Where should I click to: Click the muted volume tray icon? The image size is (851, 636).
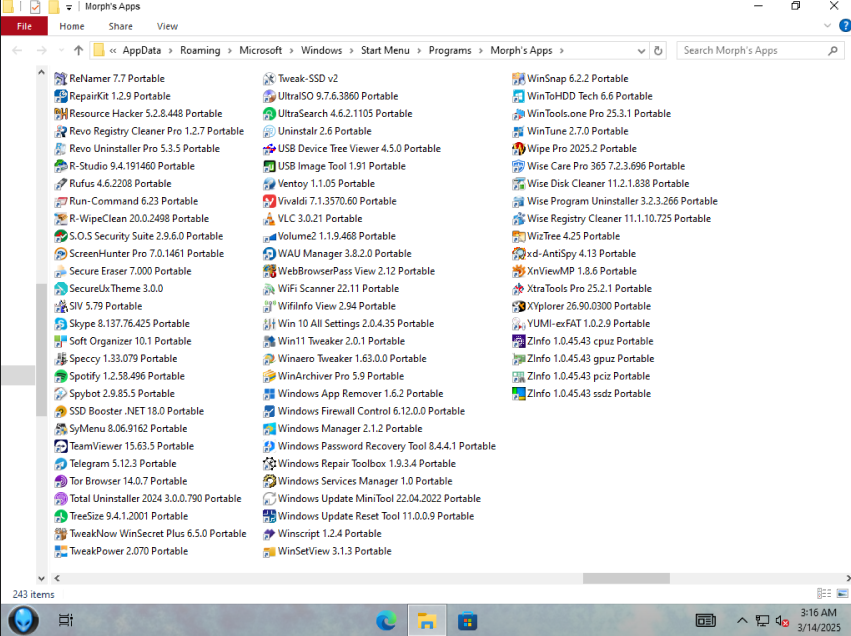782,621
